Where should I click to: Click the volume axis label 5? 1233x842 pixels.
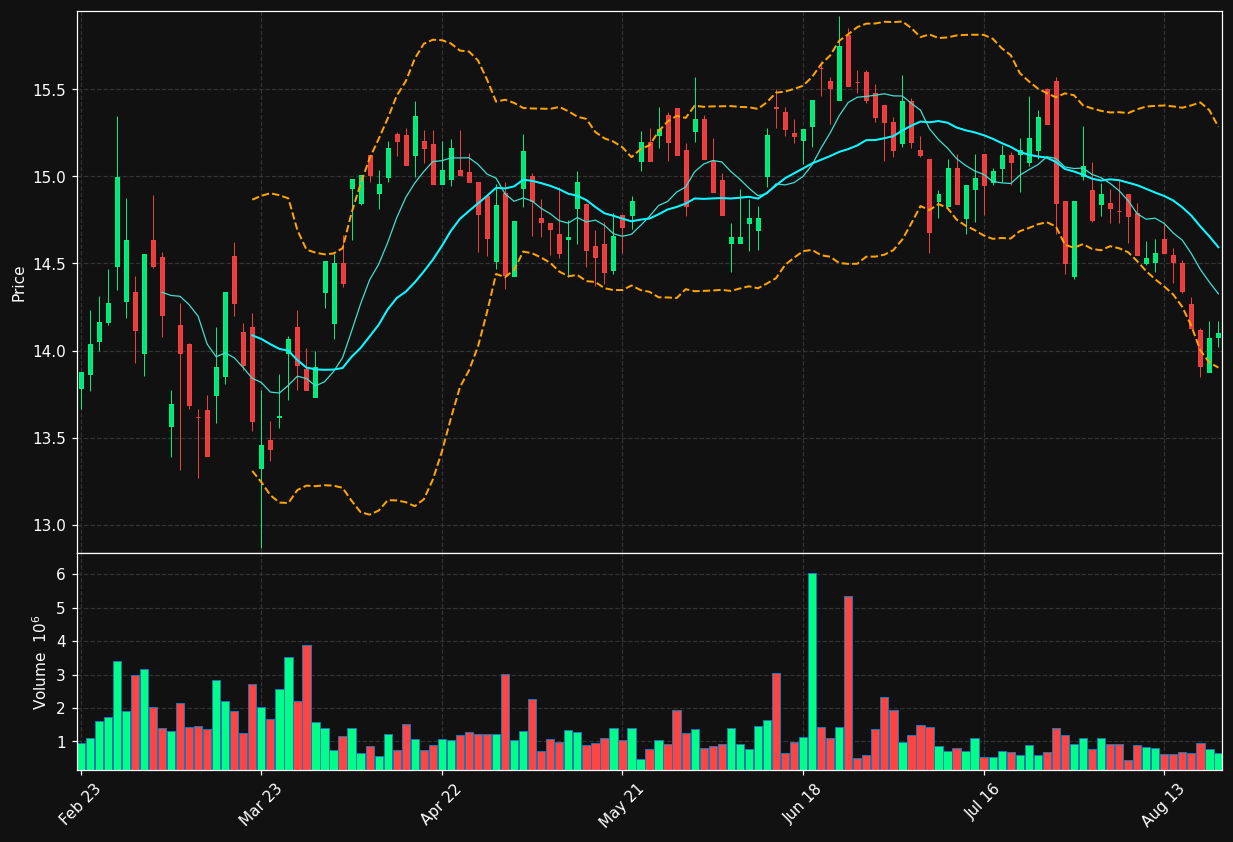click(60, 608)
